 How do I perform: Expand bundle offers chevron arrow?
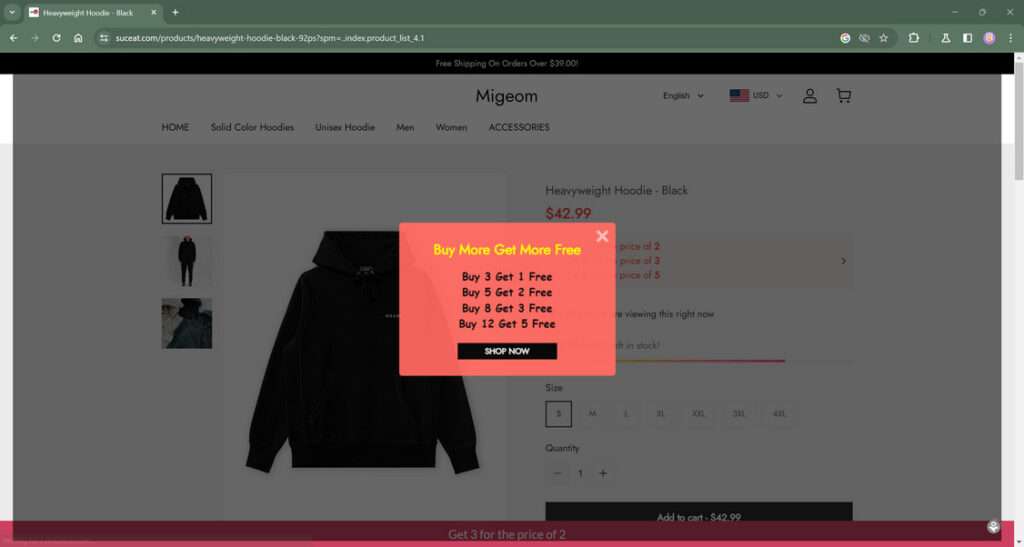pos(843,261)
